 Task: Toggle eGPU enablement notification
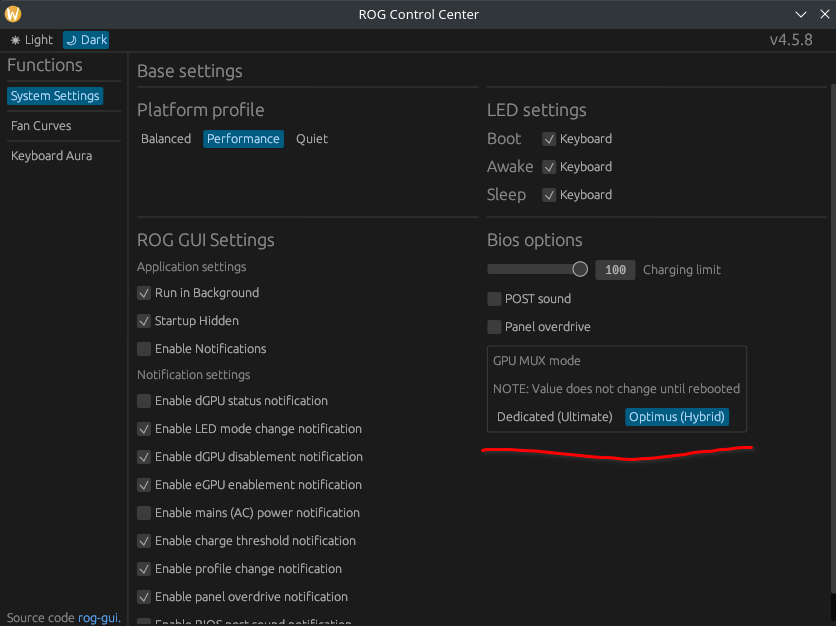coord(144,485)
